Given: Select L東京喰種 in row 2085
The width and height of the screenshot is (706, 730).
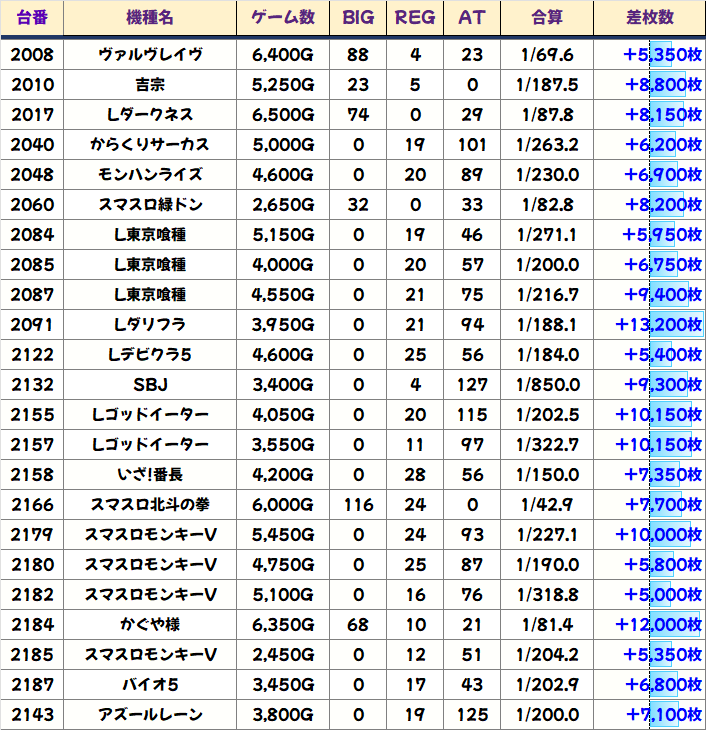Looking at the screenshot, I should (150, 265).
